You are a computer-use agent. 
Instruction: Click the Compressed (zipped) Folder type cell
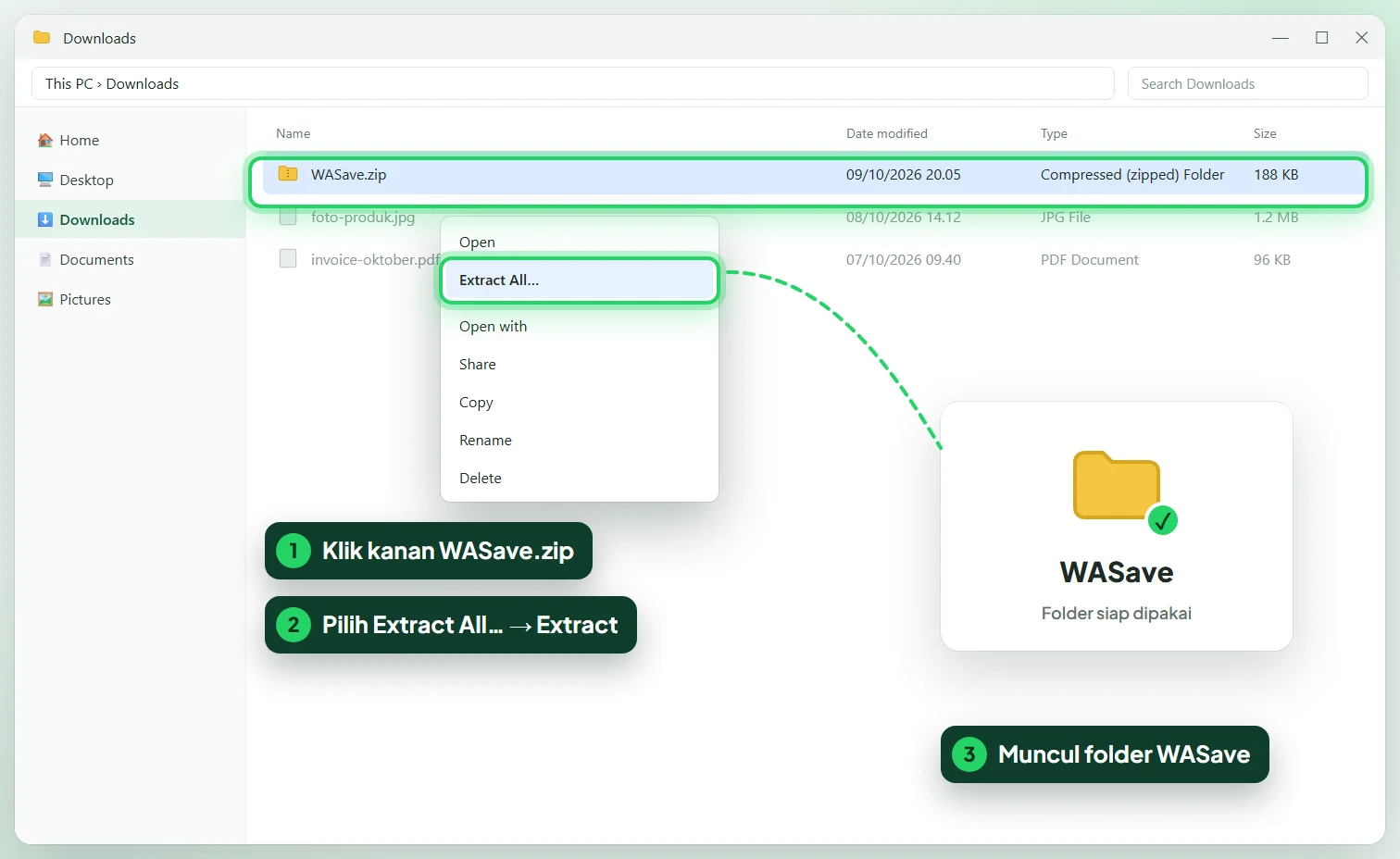point(1132,174)
